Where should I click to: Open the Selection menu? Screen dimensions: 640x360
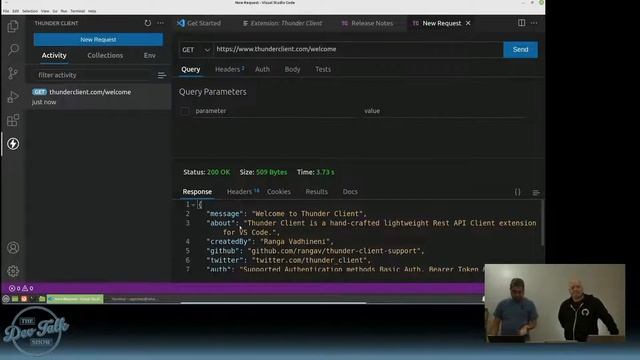30,11
